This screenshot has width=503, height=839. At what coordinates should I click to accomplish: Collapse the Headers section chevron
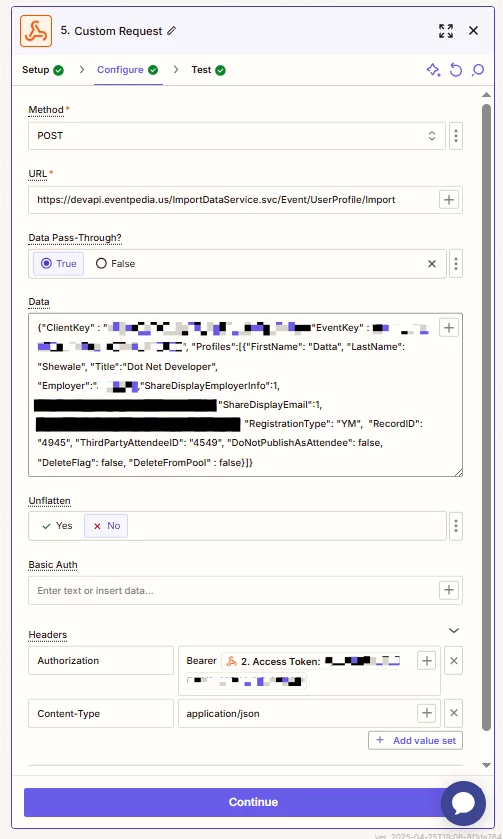454,630
